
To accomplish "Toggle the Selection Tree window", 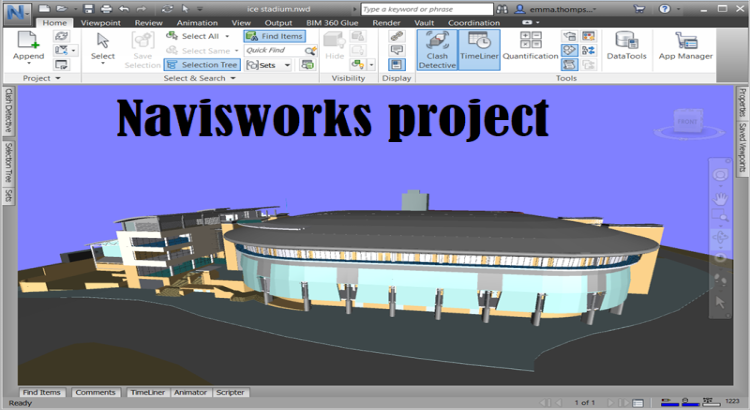I will [x=202, y=65].
